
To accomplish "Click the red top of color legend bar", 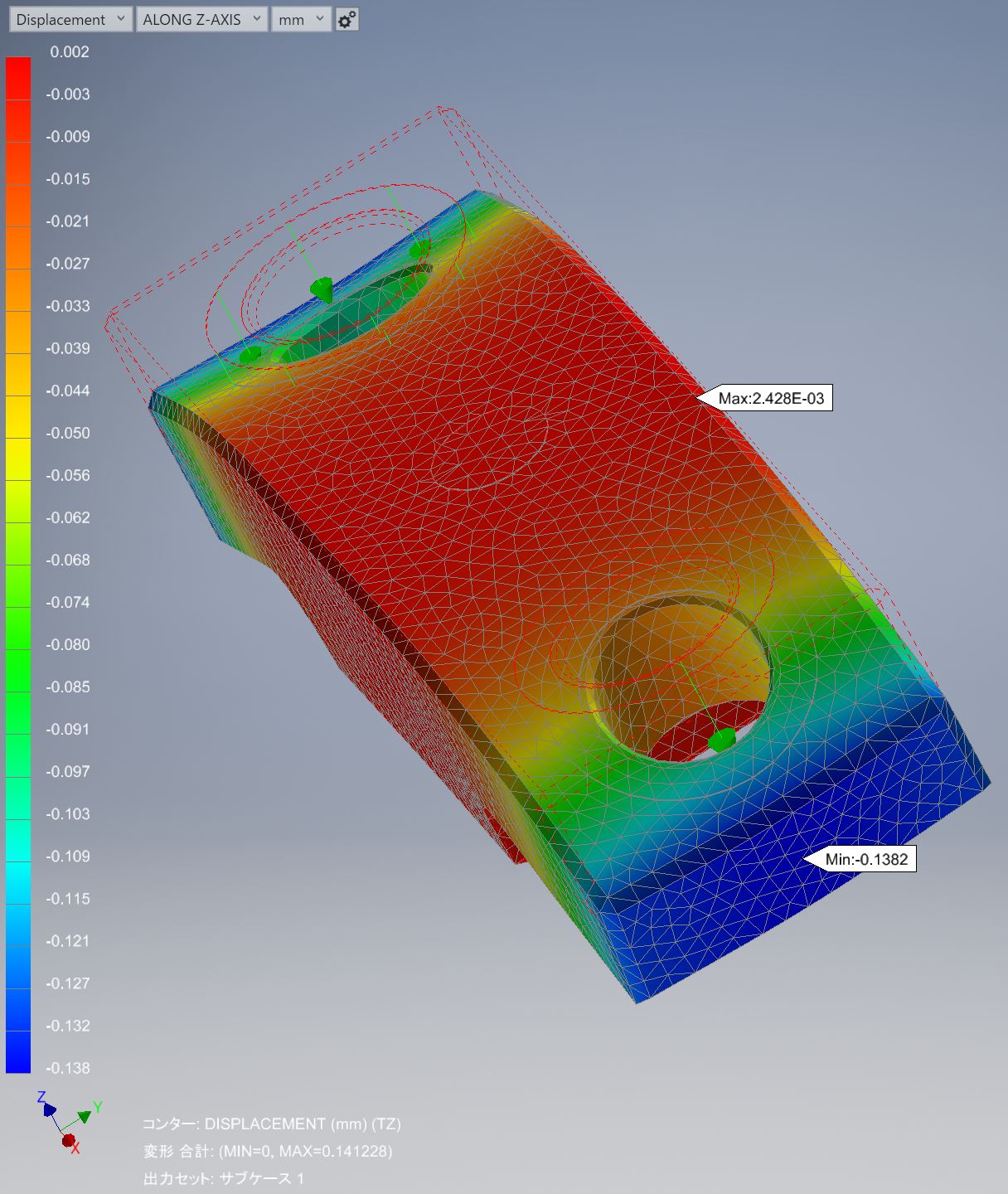I will point(18,78).
